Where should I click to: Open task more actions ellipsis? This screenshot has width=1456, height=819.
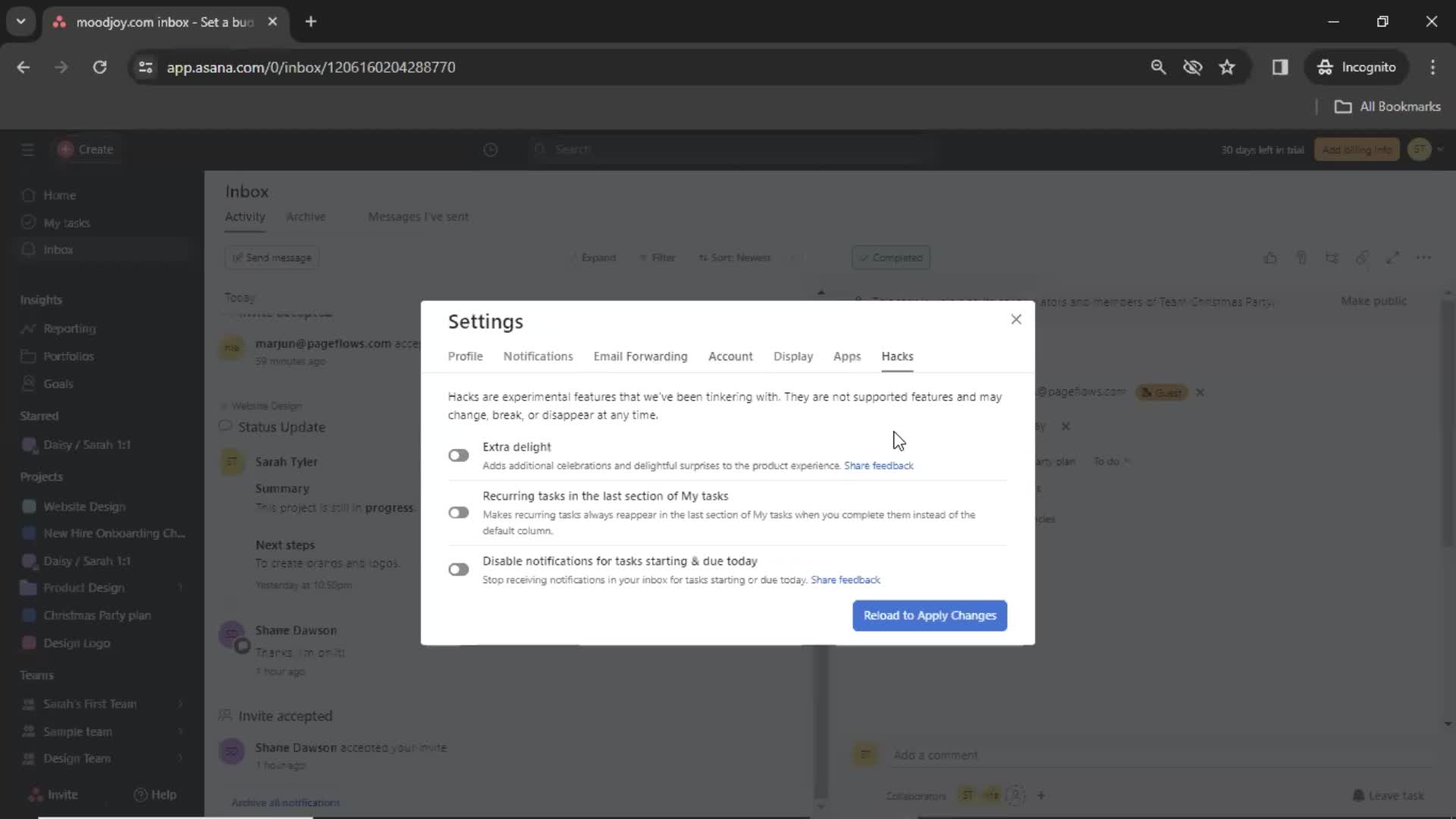click(x=1423, y=258)
